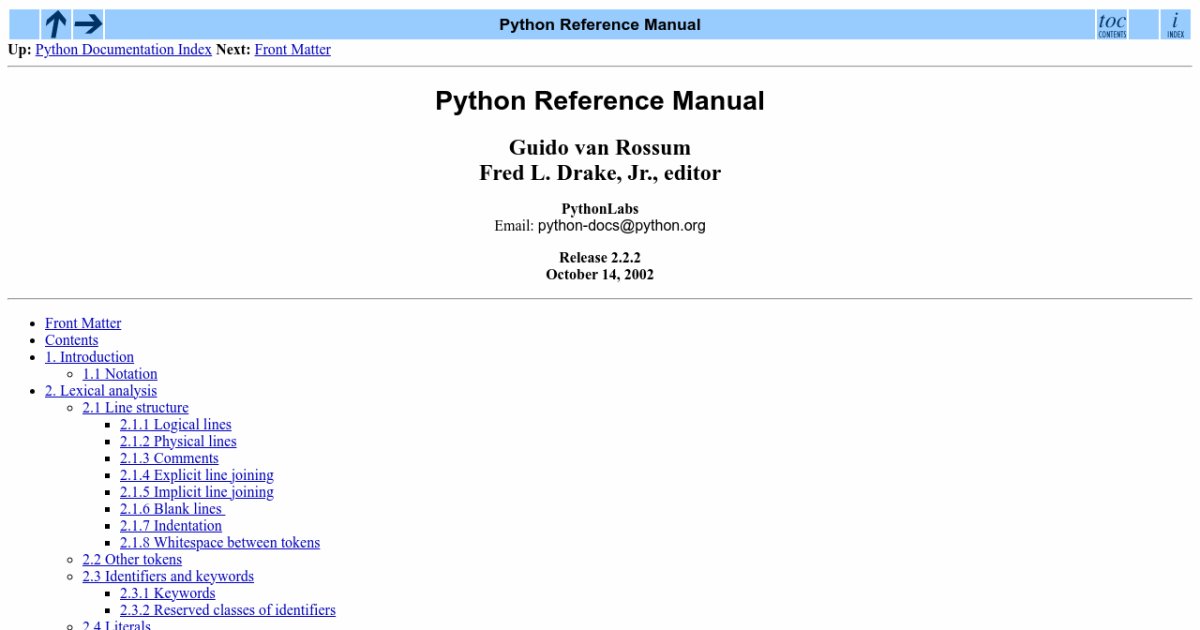Open 2.1.7 Indentation subsection
The height and width of the screenshot is (630, 1200).
tap(171, 526)
